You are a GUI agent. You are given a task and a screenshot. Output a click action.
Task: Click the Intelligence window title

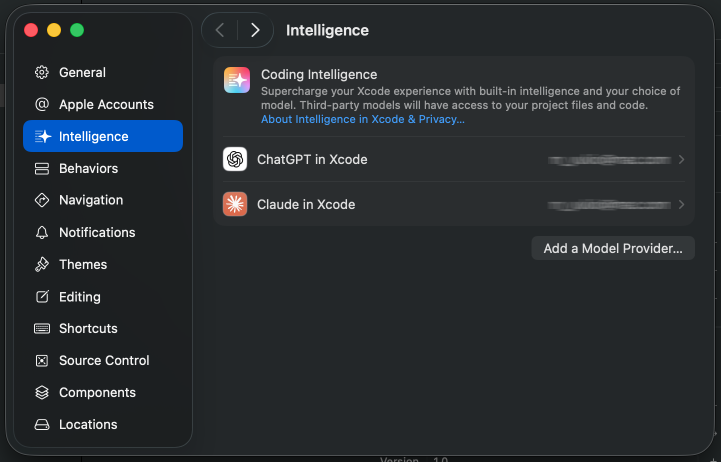tap(327, 30)
